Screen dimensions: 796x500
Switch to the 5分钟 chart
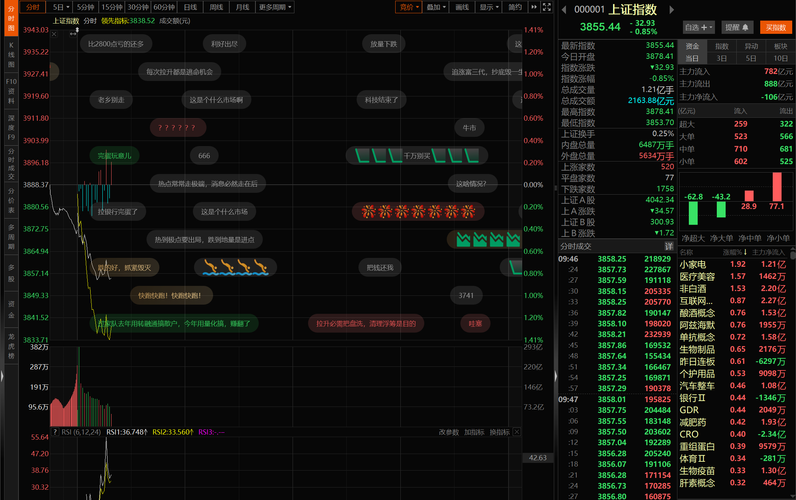click(85, 7)
